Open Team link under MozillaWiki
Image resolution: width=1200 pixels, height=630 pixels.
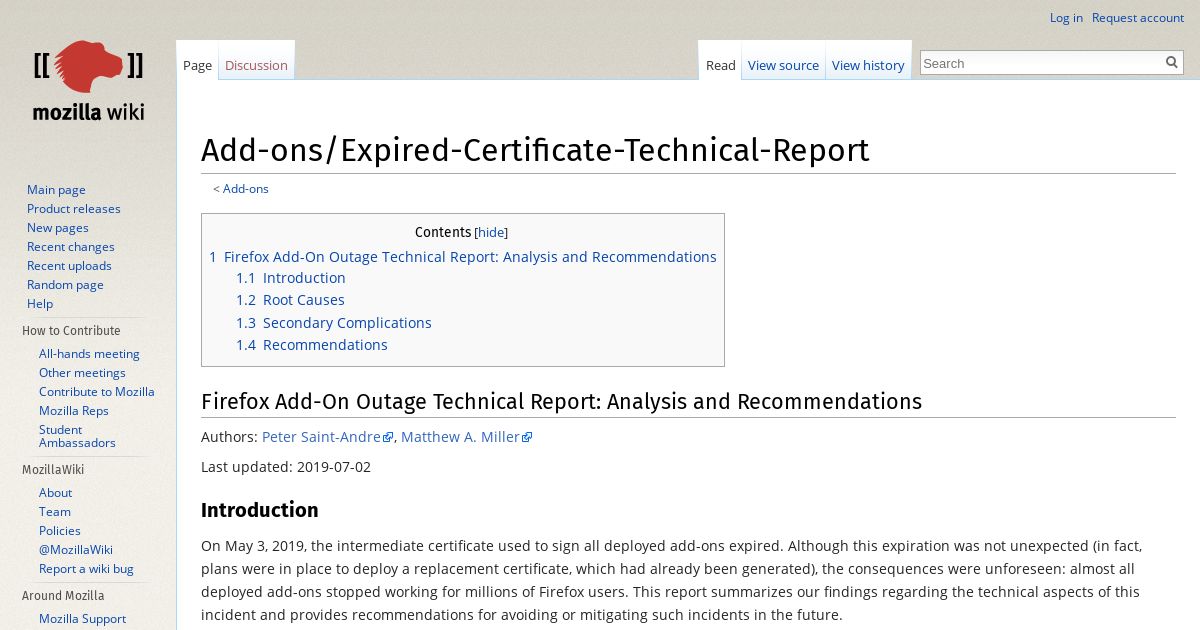[x=55, y=512]
